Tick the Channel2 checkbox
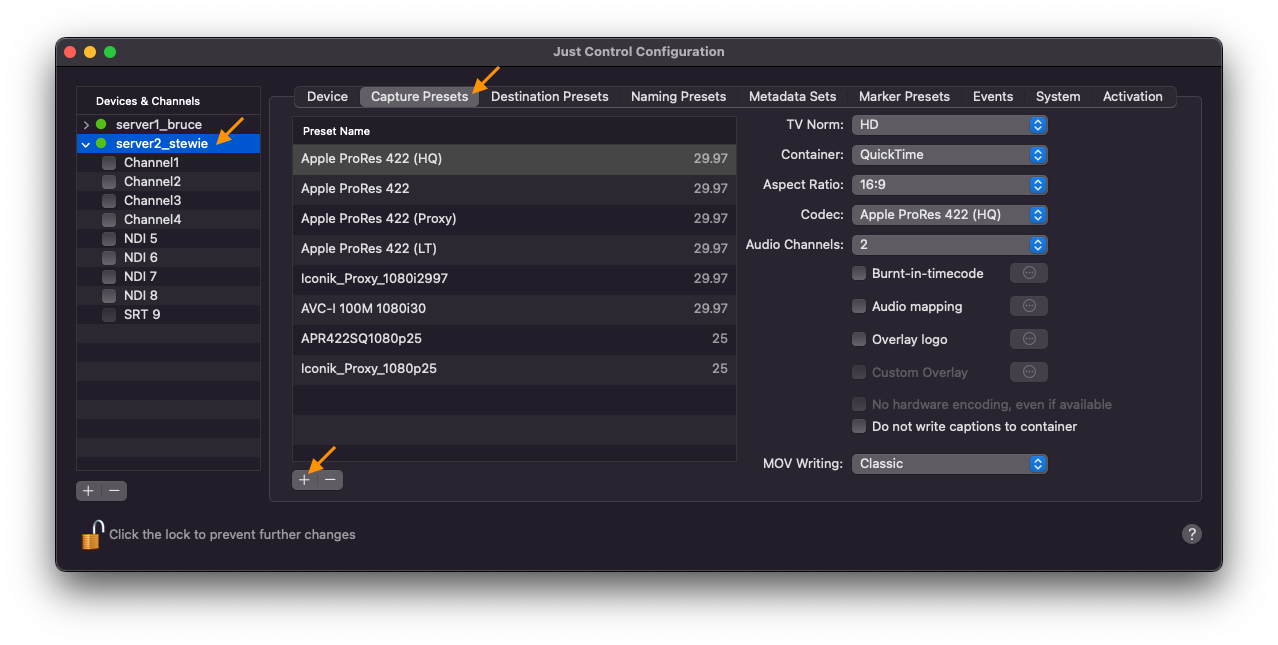The width and height of the screenshot is (1278, 645). point(109,182)
